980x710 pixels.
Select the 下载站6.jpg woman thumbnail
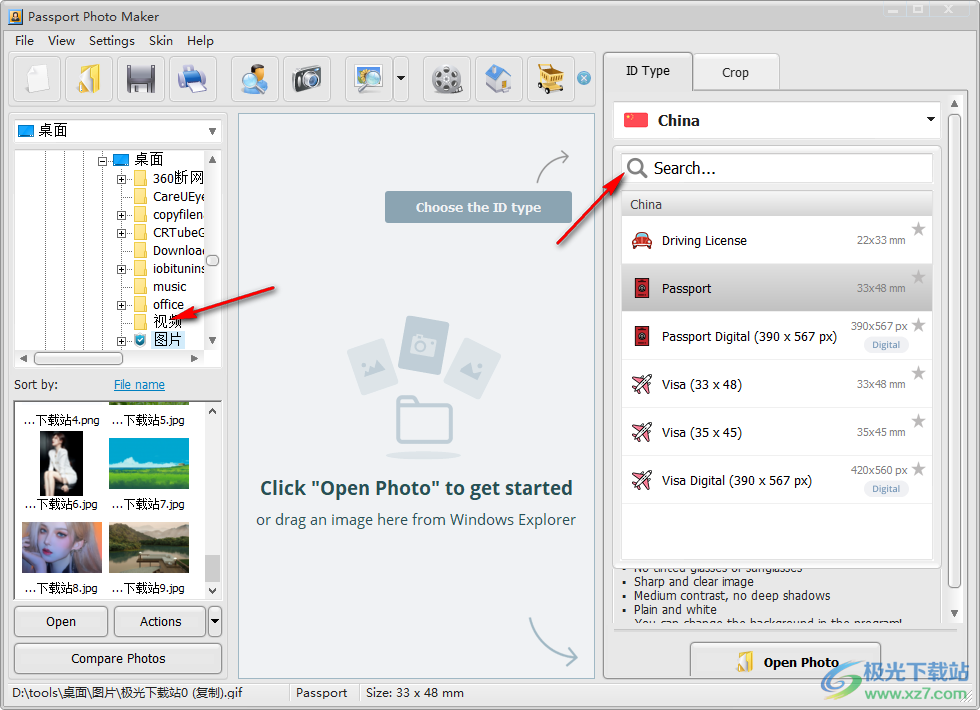pos(61,463)
